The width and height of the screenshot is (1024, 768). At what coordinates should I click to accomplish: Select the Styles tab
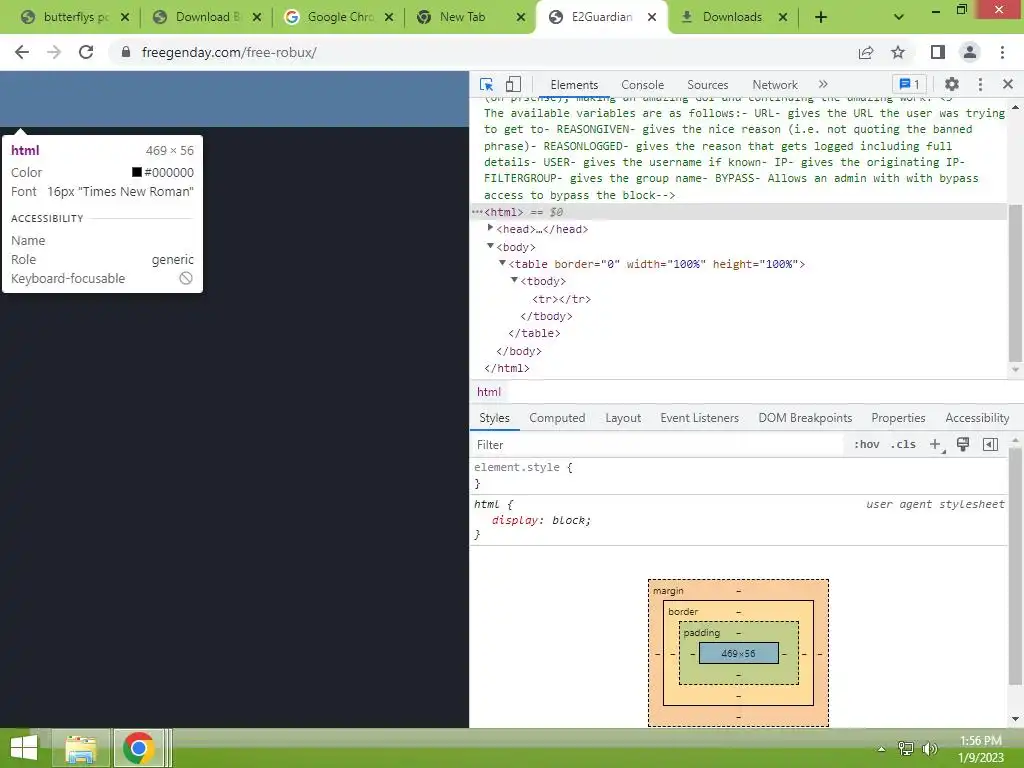click(494, 418)
